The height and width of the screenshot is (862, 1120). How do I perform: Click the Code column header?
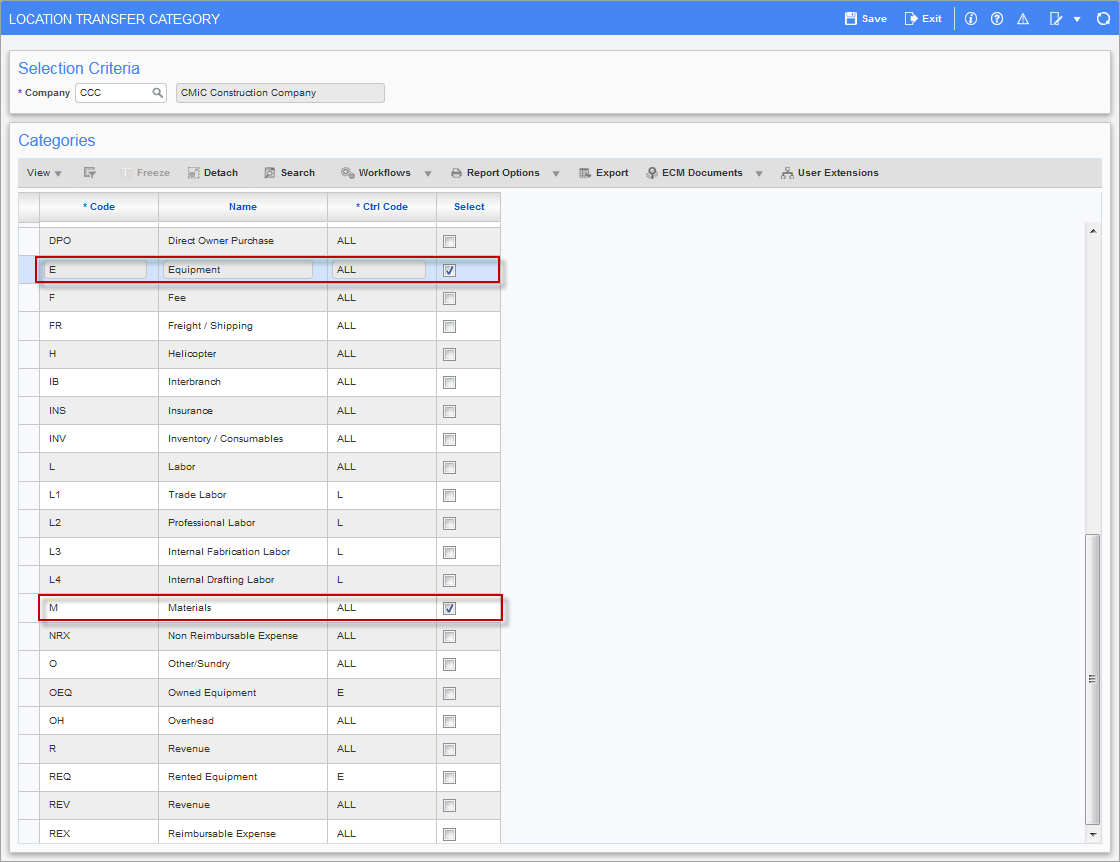(x=99, y=207)
